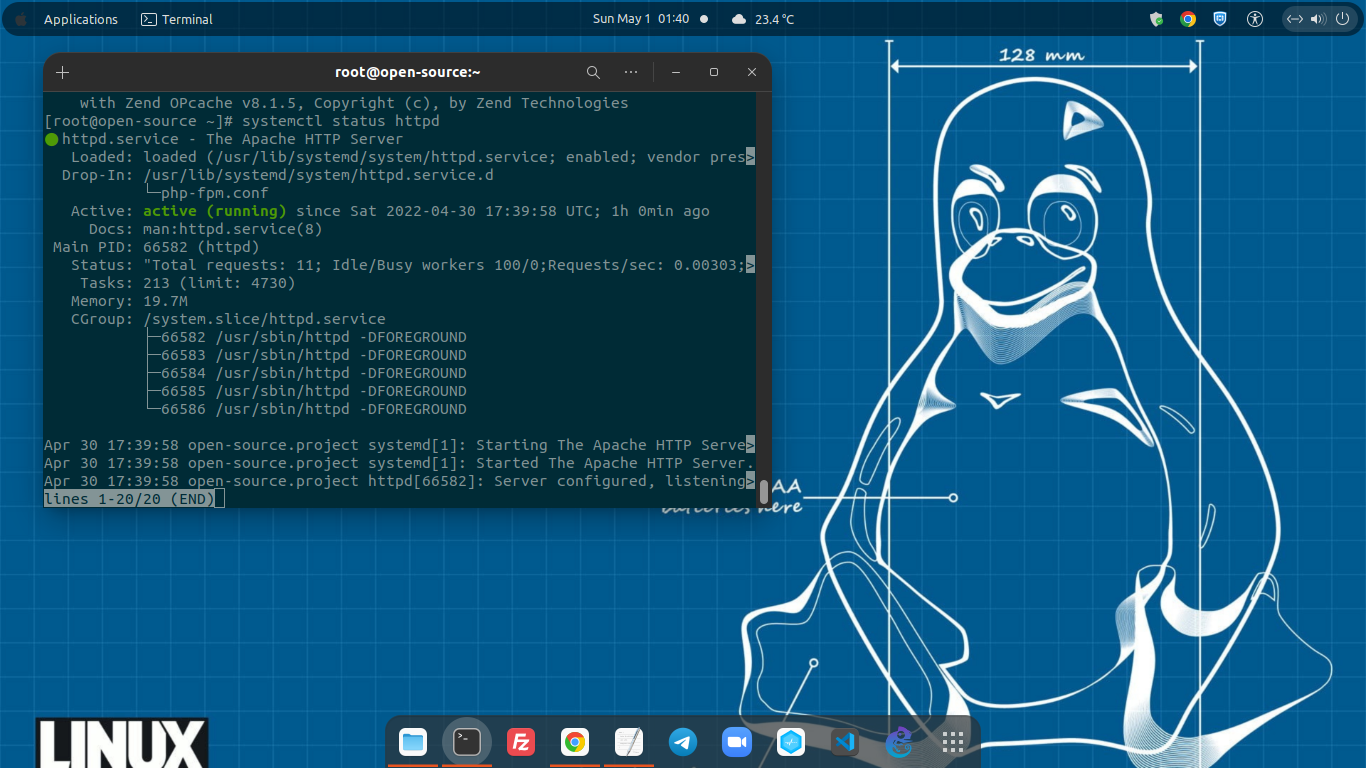
Task: Open the terminal three-dots menu
Action: pyautogui.click(x=631, y=72)
